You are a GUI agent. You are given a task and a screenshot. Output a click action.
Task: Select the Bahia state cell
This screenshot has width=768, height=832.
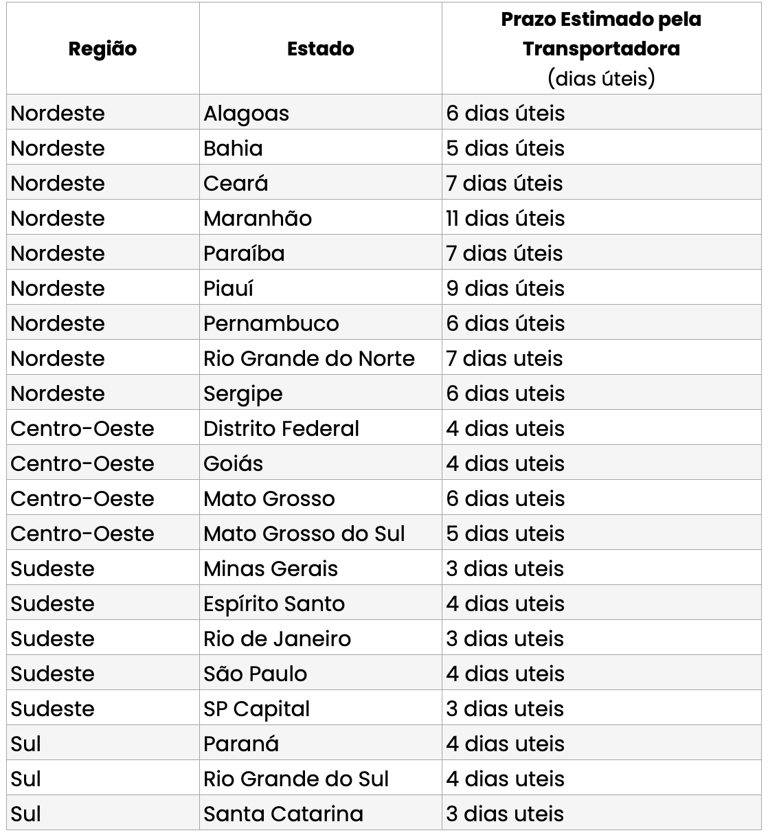click(x=234, y=149)
